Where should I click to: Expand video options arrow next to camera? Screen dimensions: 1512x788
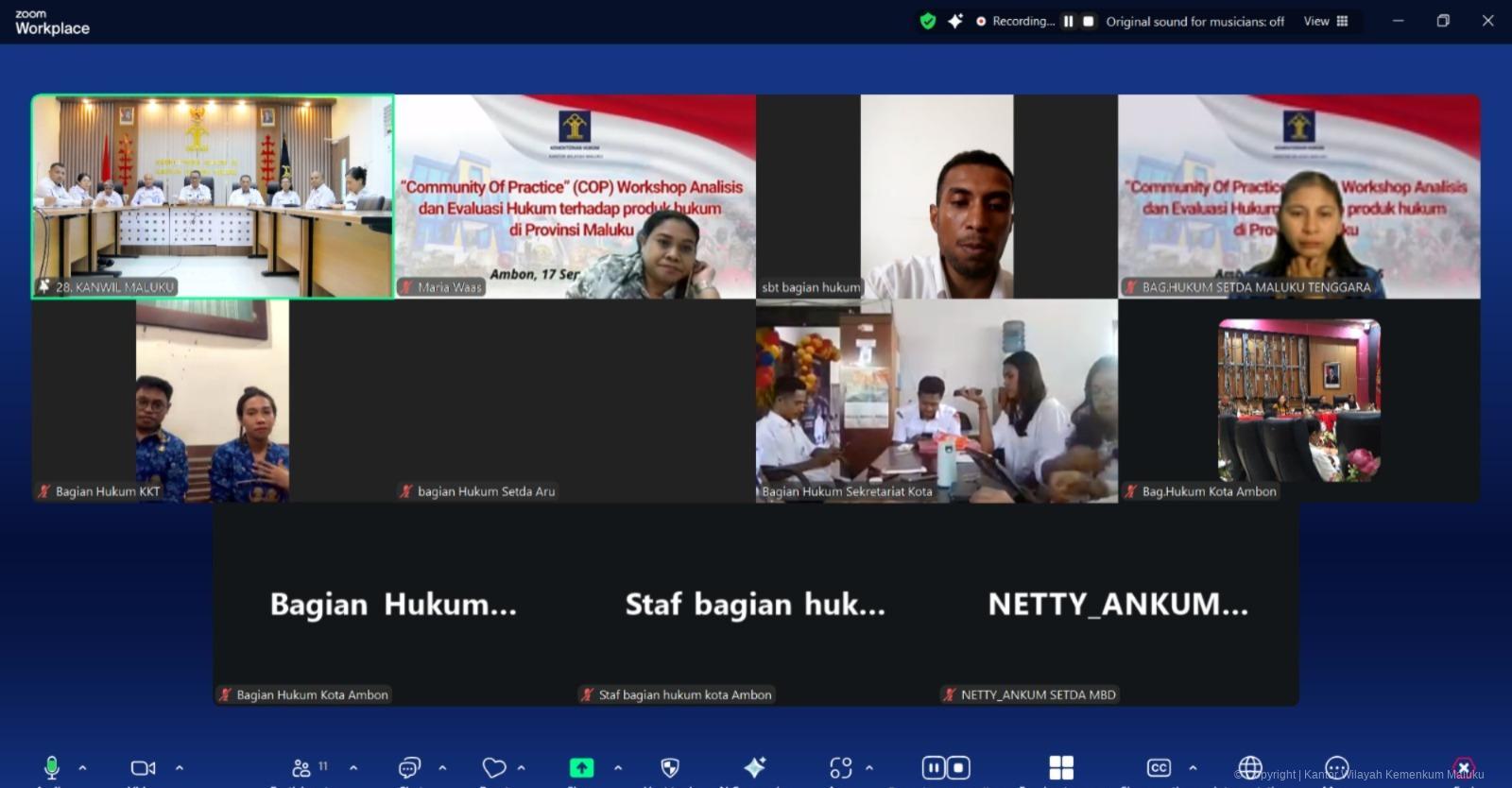coord(180,768)
